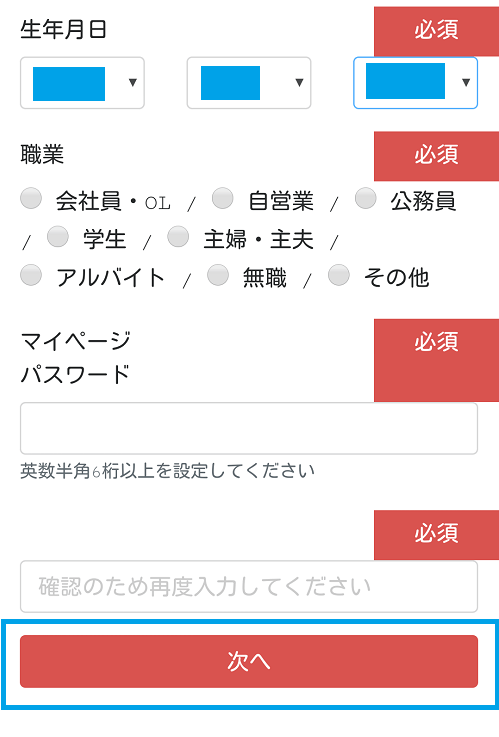Focus the マイページ パスワード input field
The width and height of the screenshot is (499, 737).
coord(249,428)
